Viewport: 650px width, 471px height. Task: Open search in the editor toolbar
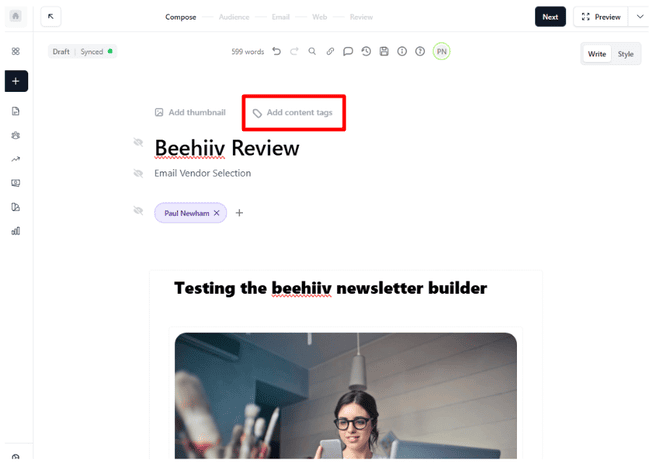(312, 51)
